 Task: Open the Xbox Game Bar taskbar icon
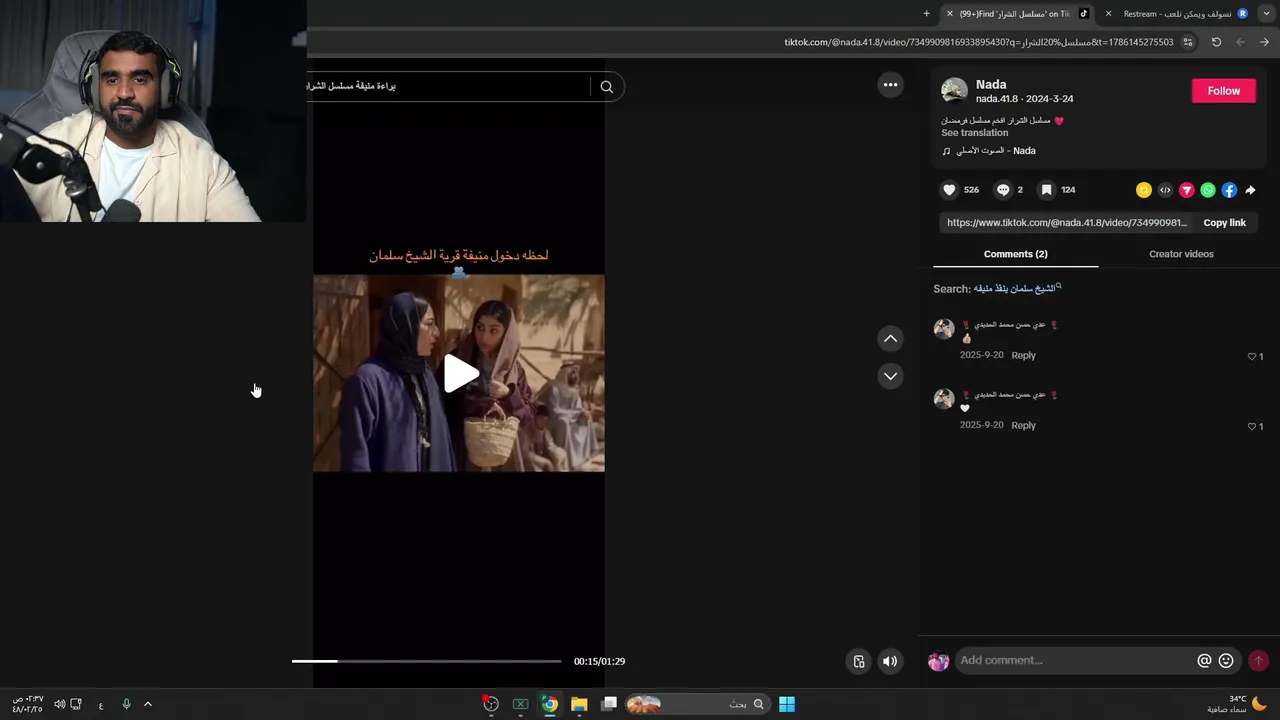point(520,704)
